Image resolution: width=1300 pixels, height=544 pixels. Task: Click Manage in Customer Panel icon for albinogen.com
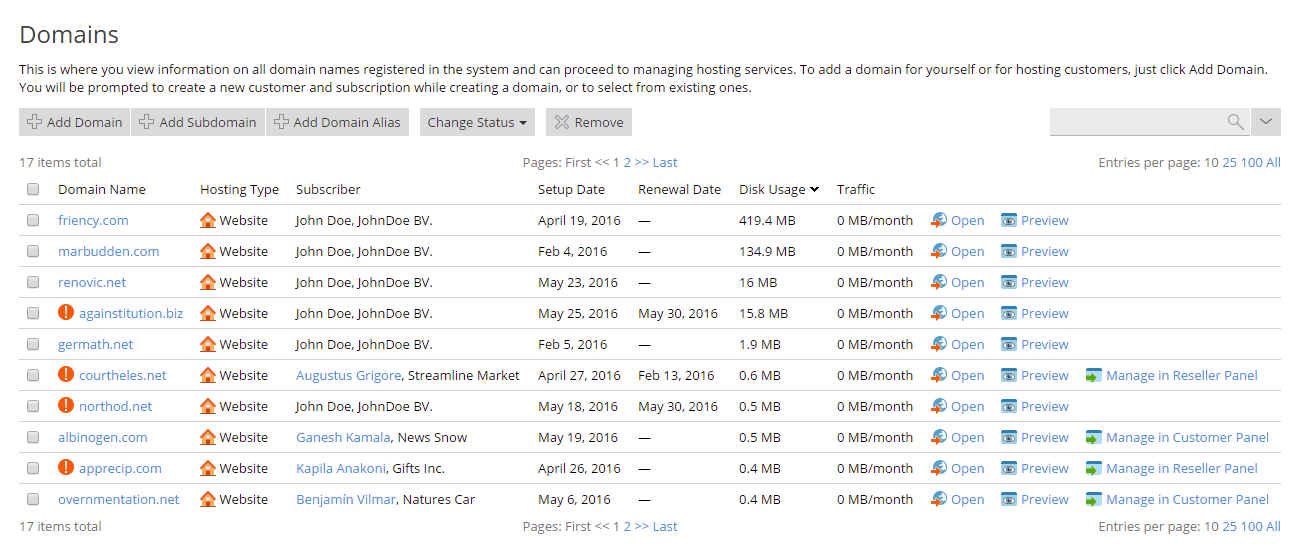click(x=1093, y=437)
